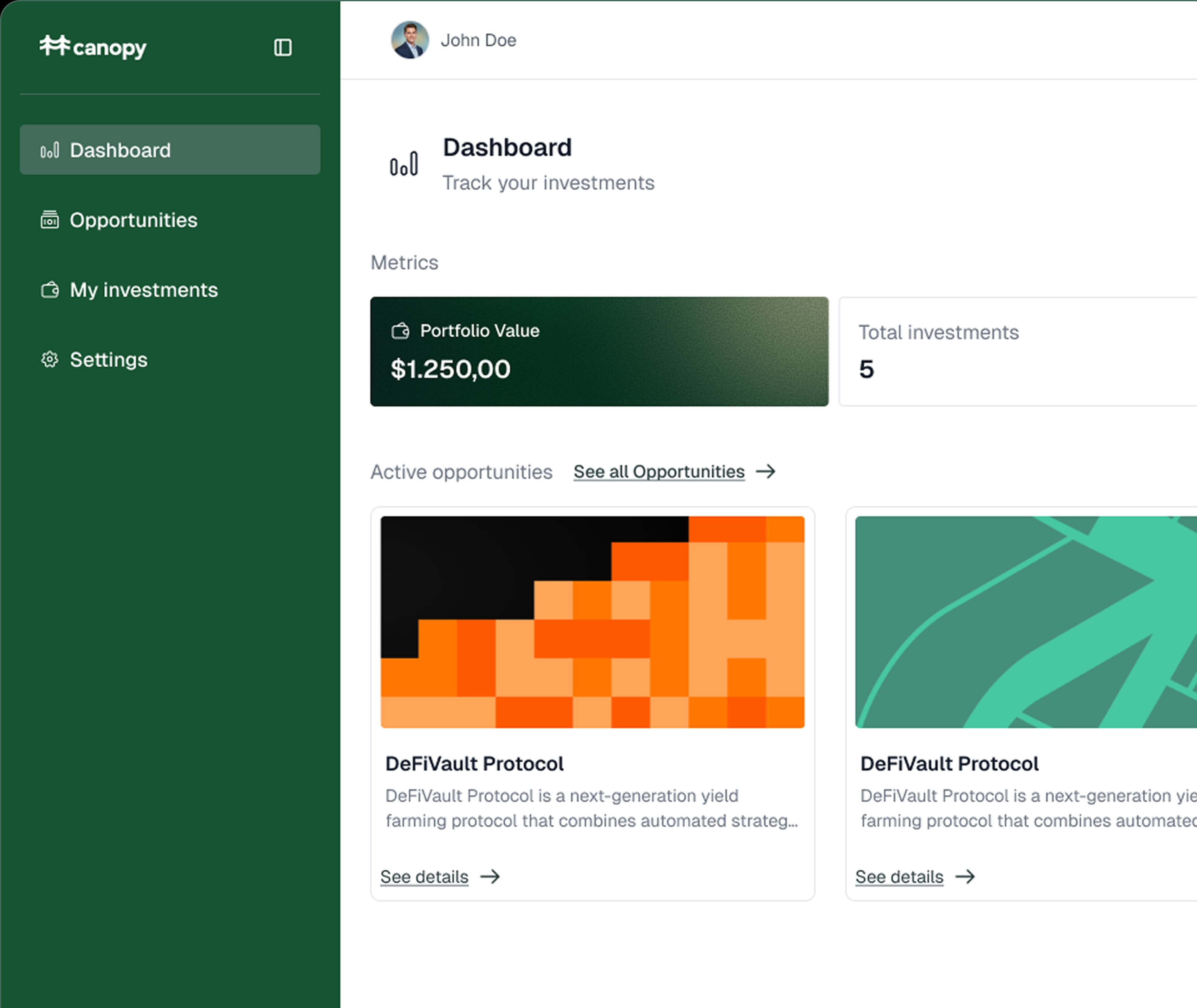Viewport: 1197px width, 1008px height.
Task: Click the Opportunities ticket icon in sidebar
Action: pos(50,220)
